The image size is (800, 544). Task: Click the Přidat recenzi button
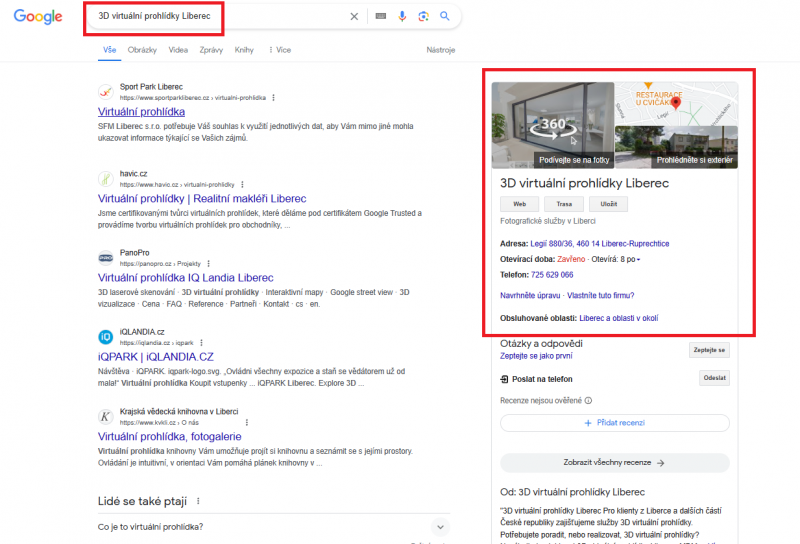(x=615, y=423)
